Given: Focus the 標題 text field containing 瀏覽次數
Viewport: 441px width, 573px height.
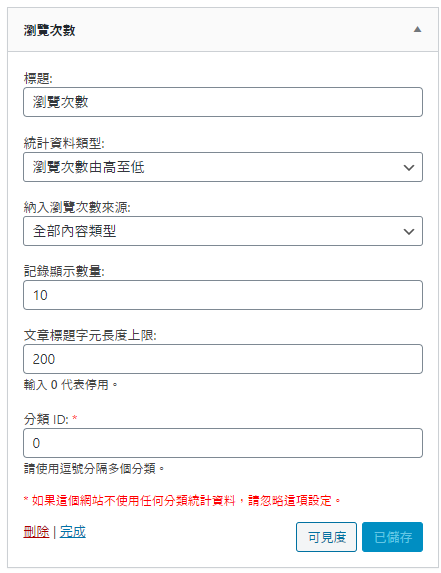Looking at the screenshot, I should point(223,102).
